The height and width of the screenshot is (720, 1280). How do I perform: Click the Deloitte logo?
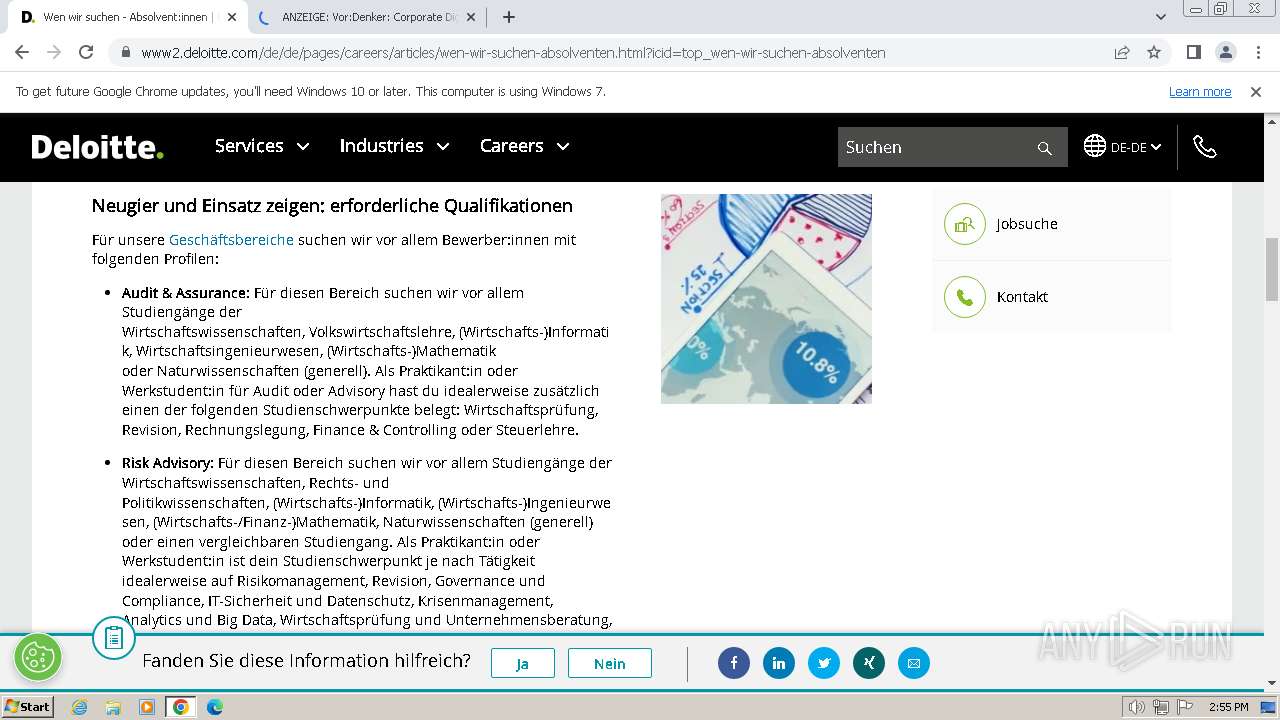[97, 147]
